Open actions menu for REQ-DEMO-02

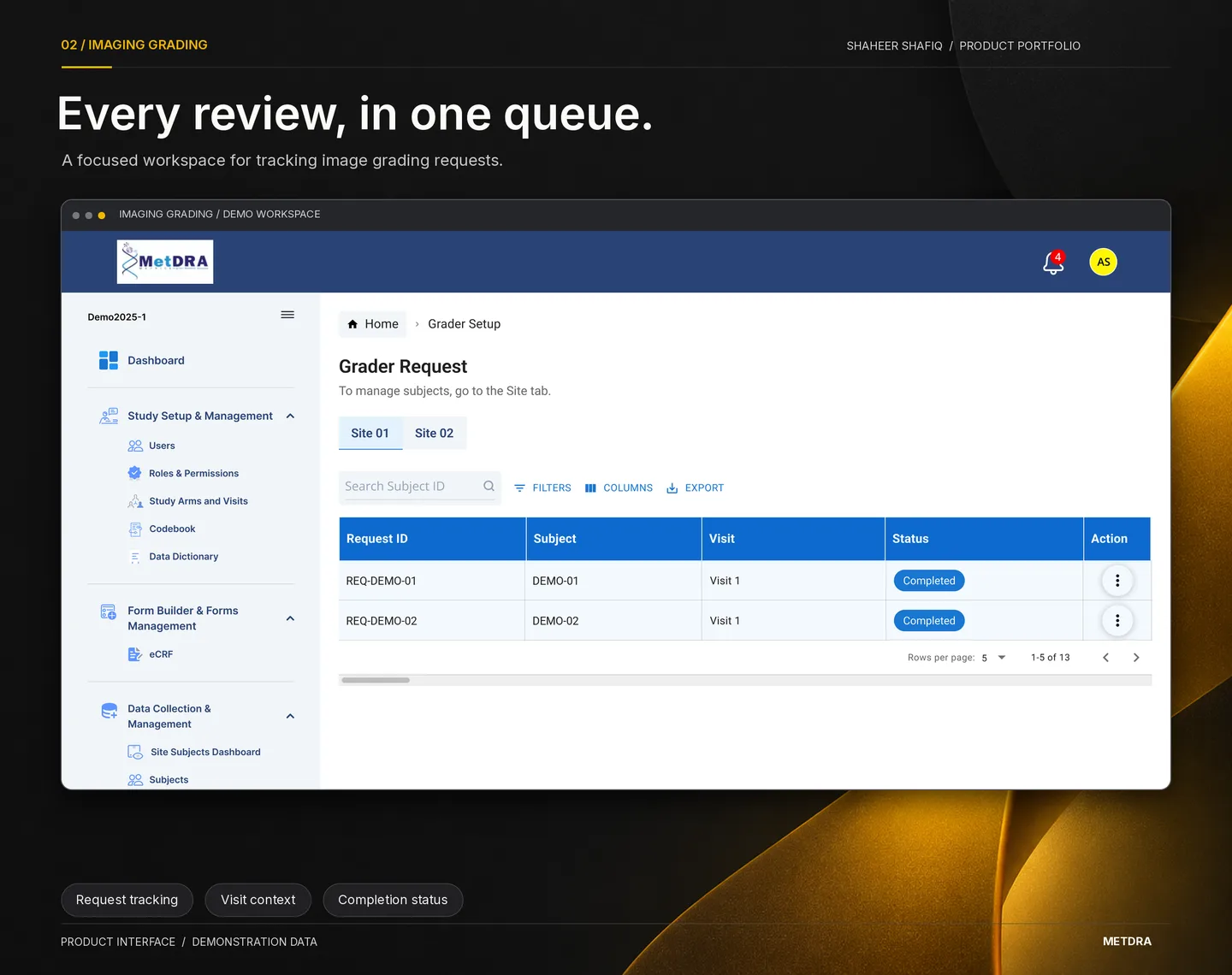1117,621
